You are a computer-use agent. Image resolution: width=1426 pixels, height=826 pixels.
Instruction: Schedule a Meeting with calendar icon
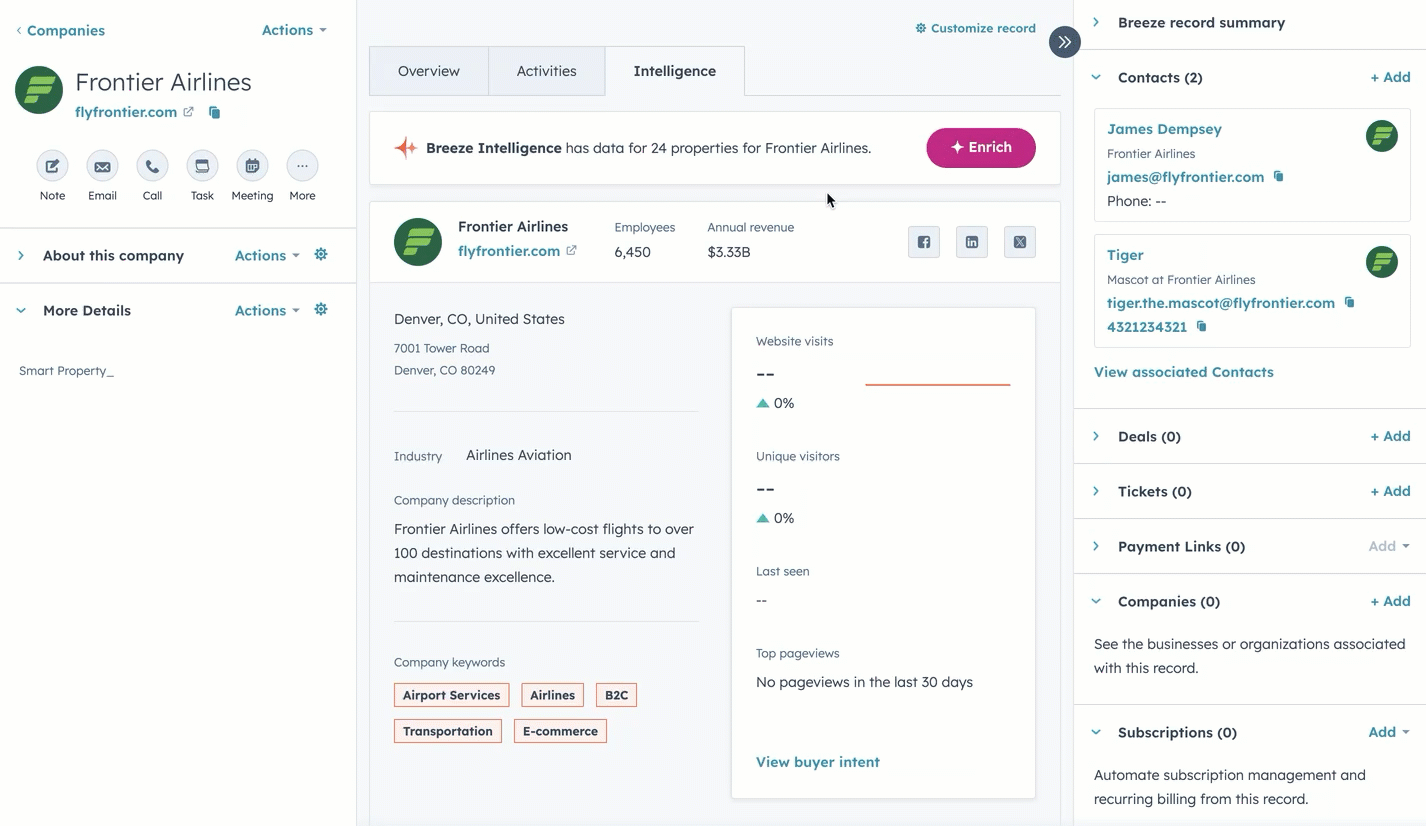point(252,166)
